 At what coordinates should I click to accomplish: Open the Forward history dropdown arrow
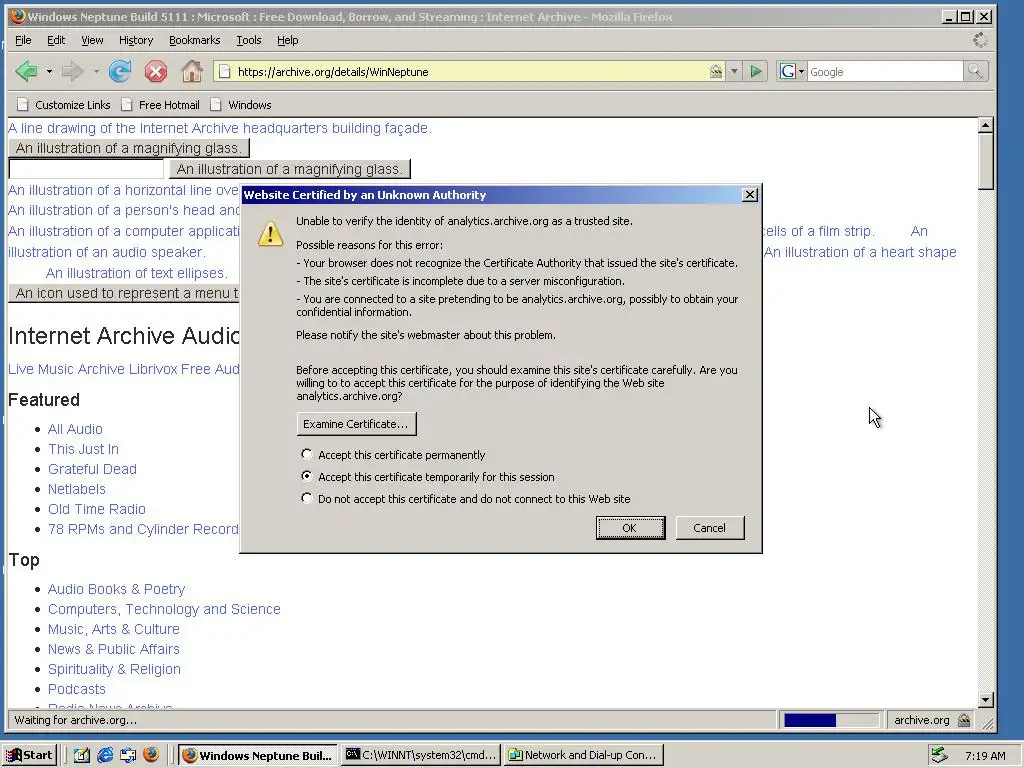pyautogui.click(x=95, y=71)
